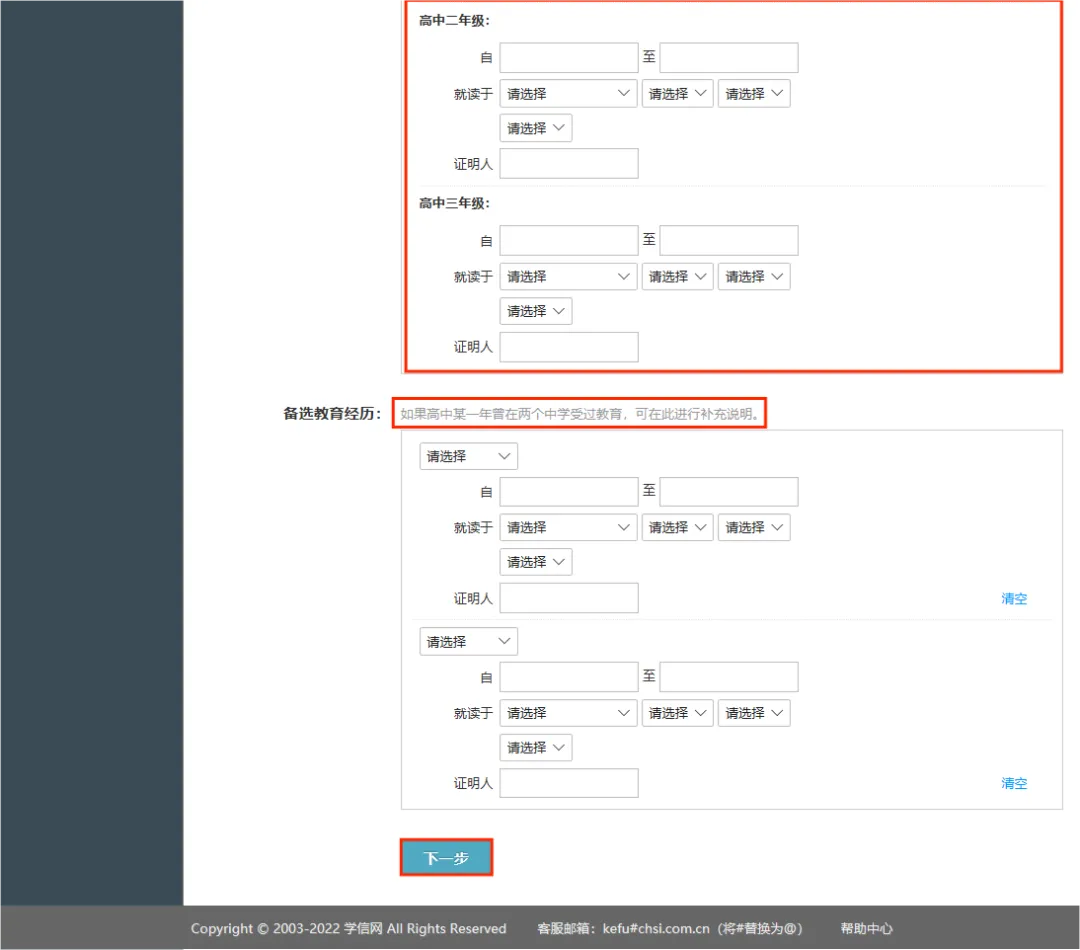Viewport: 1080px width, 950px height.
Task: Open 帮助中心 link in footer
Action: click(866, 928)
